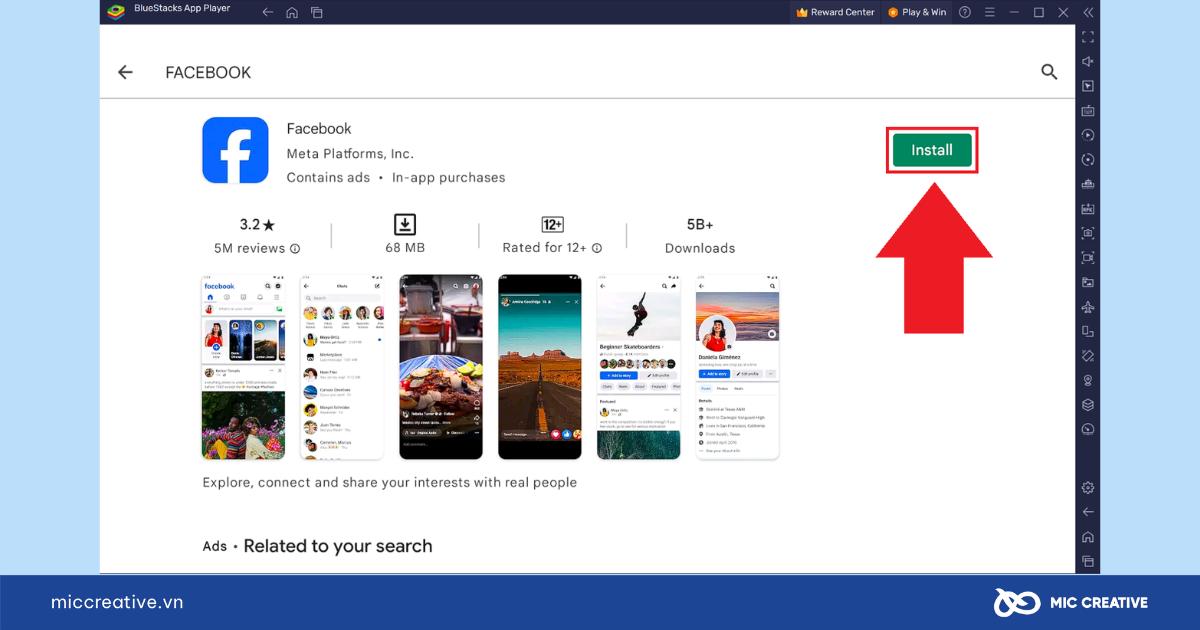Click the BlueStacks title bar back arrow

pyautogui.click(x=267, y=12)
